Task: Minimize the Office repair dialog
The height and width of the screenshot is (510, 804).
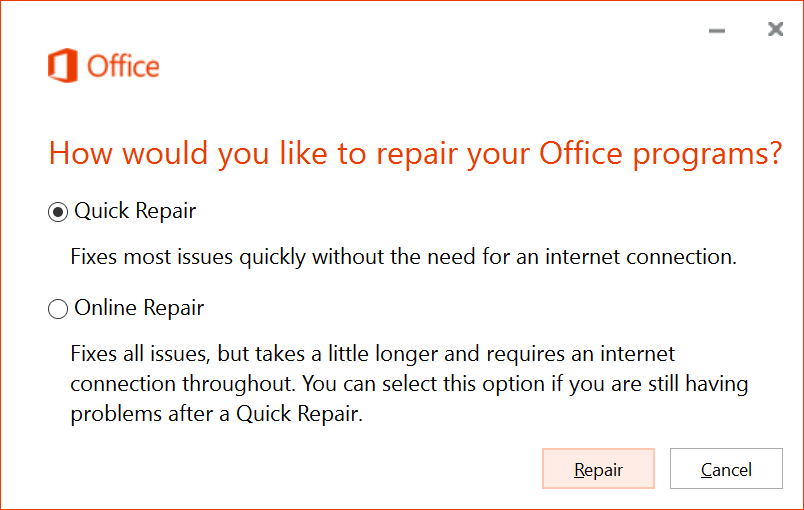Action: coord(717,31)
